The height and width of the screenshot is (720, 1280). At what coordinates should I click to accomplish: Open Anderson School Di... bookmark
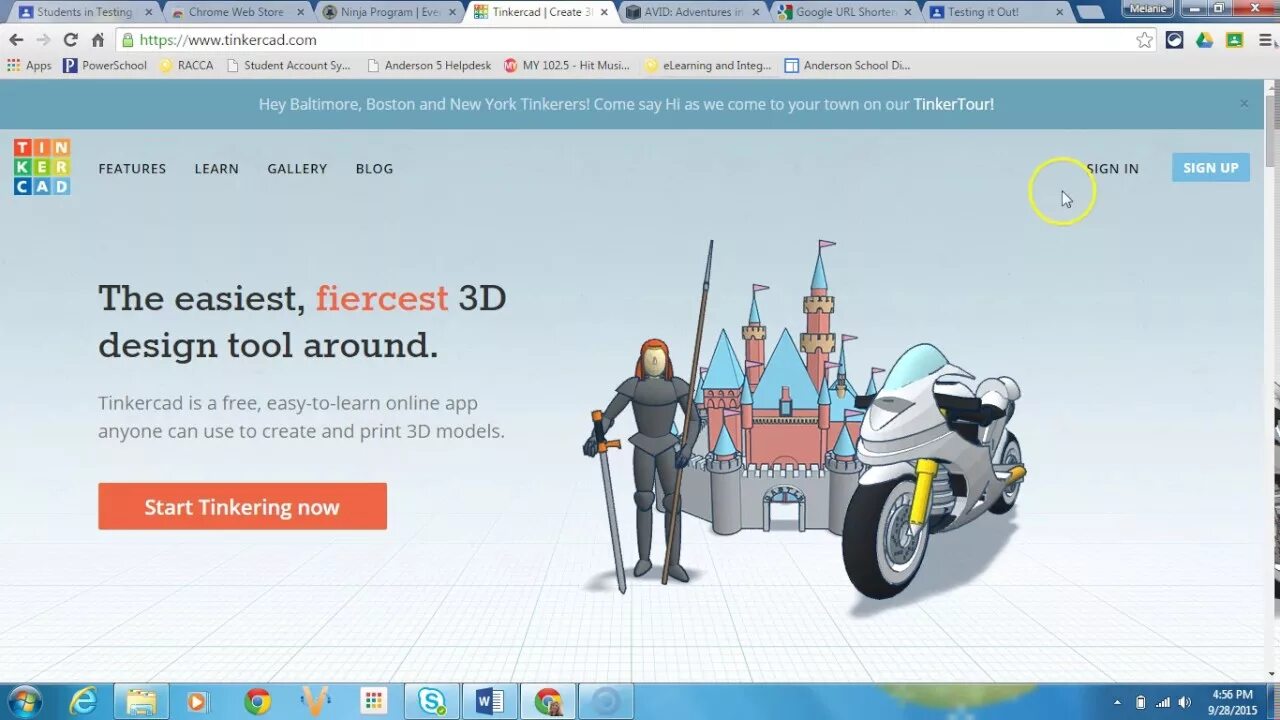pos(848,65)
